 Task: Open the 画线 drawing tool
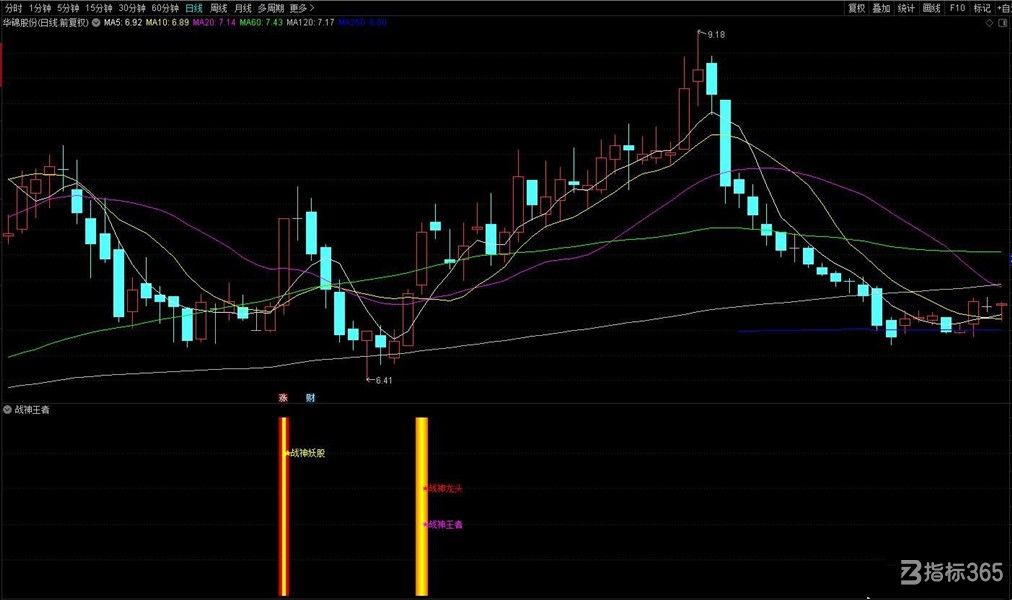tap(931, 8)
